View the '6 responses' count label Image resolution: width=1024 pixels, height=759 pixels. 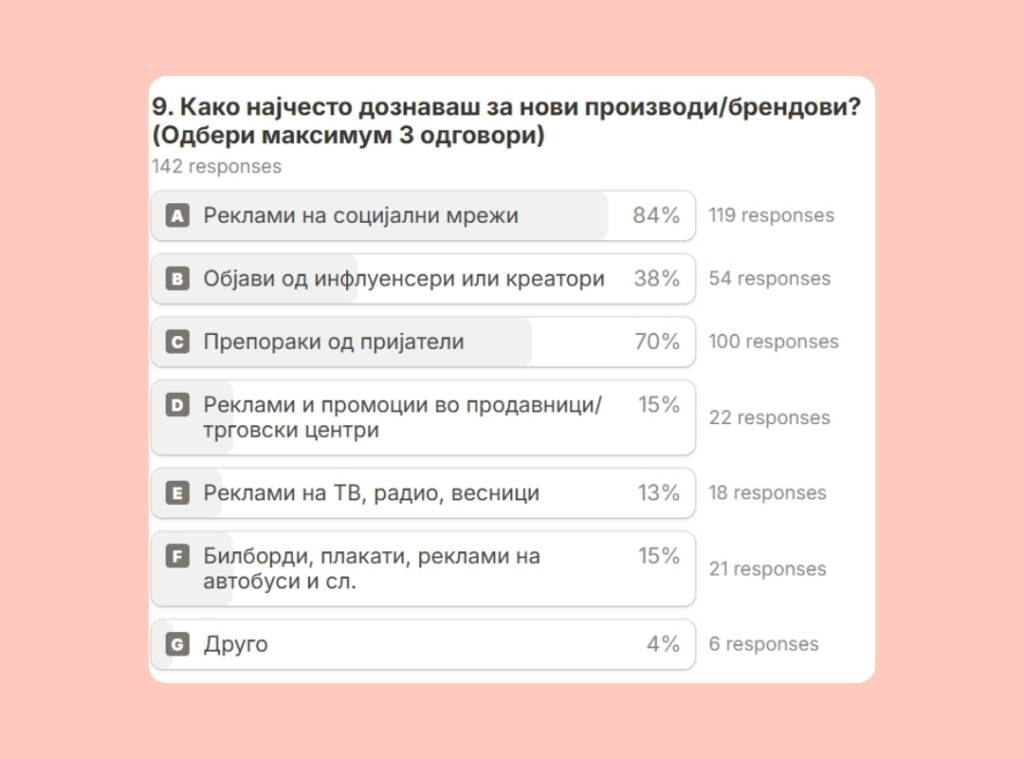(x=763, y=645)
